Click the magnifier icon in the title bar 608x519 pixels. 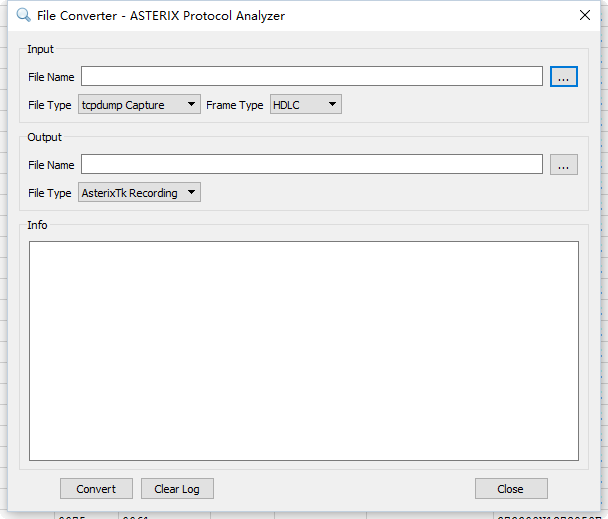coord(24,15)
